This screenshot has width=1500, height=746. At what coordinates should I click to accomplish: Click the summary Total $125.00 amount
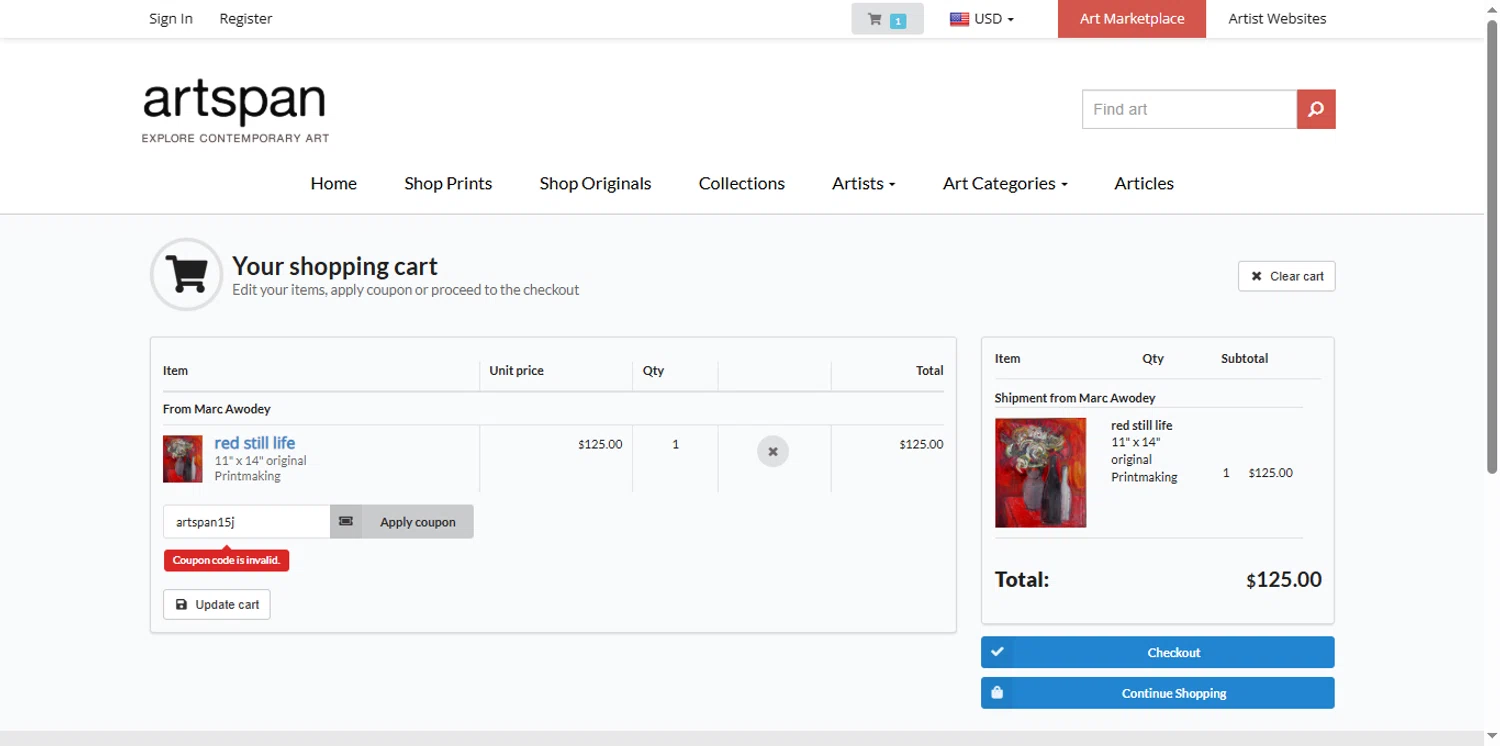point(1284,580)
